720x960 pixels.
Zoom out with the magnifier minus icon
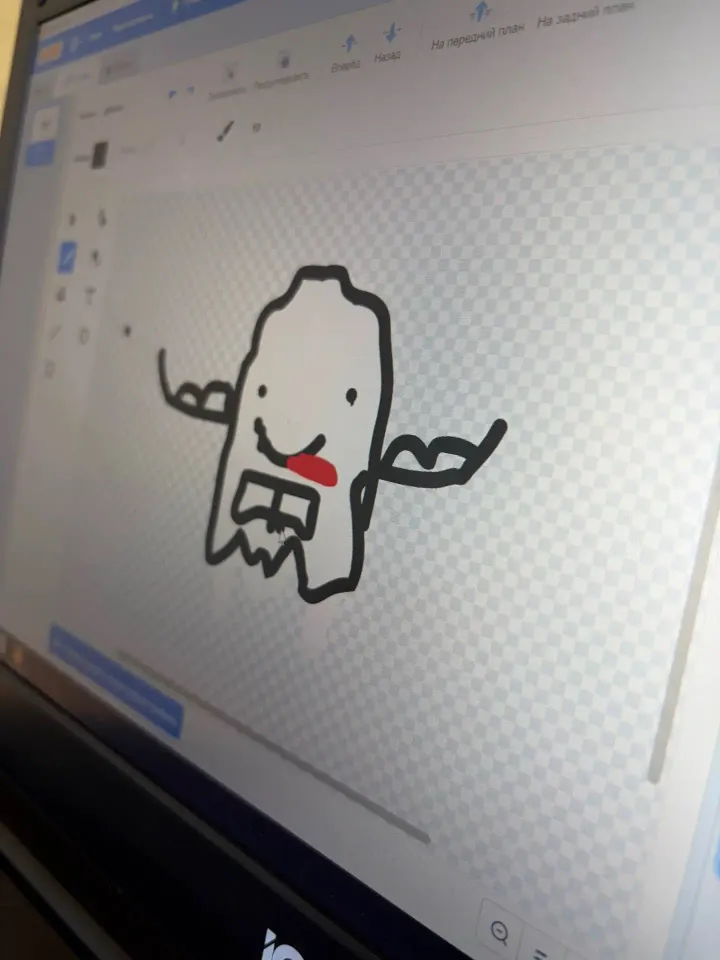(501, 933)
